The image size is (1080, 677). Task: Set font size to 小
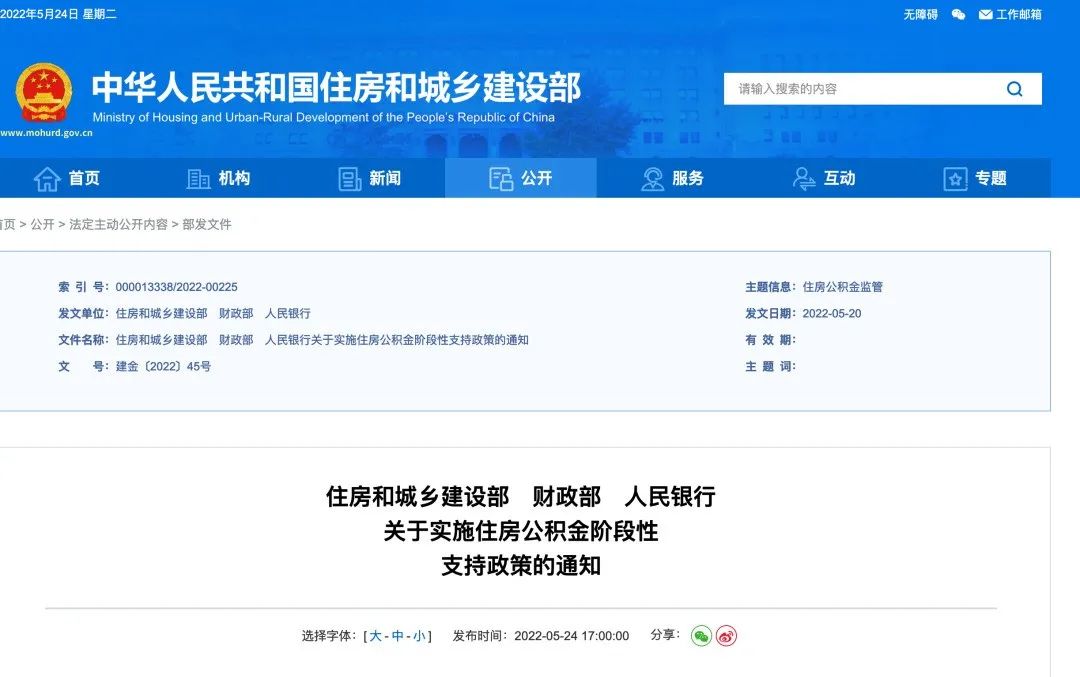[x=419, y=636]
